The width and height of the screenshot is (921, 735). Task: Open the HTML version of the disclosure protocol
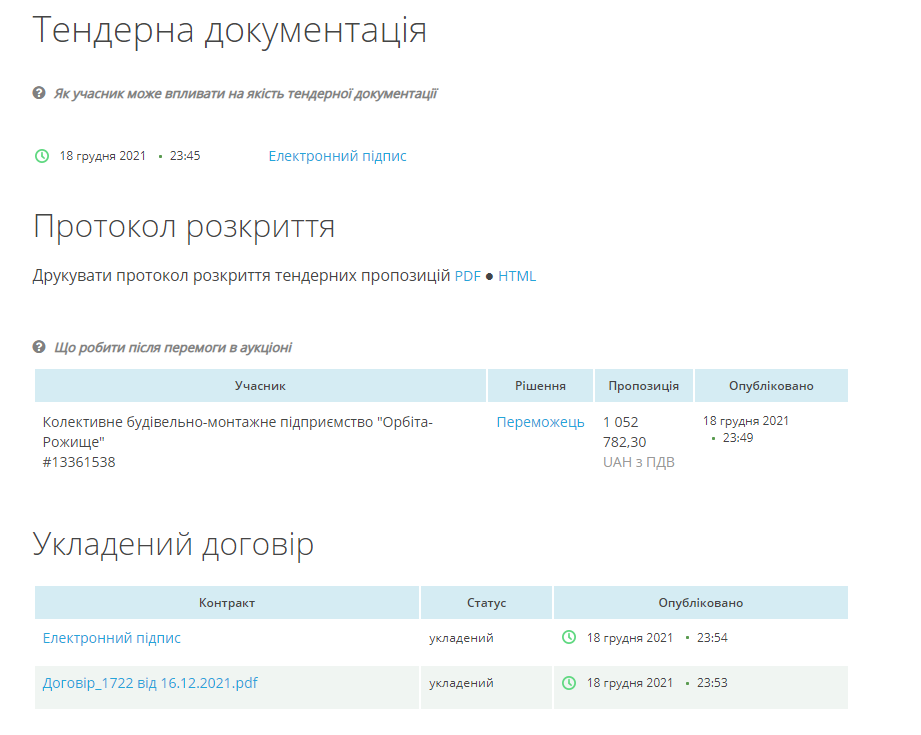517,276
